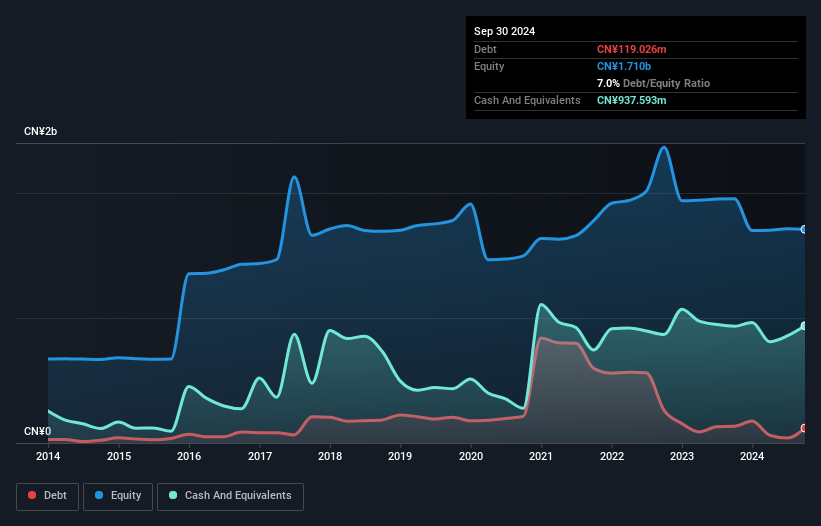Toggle the Debt series legend button

pos(48,496)
